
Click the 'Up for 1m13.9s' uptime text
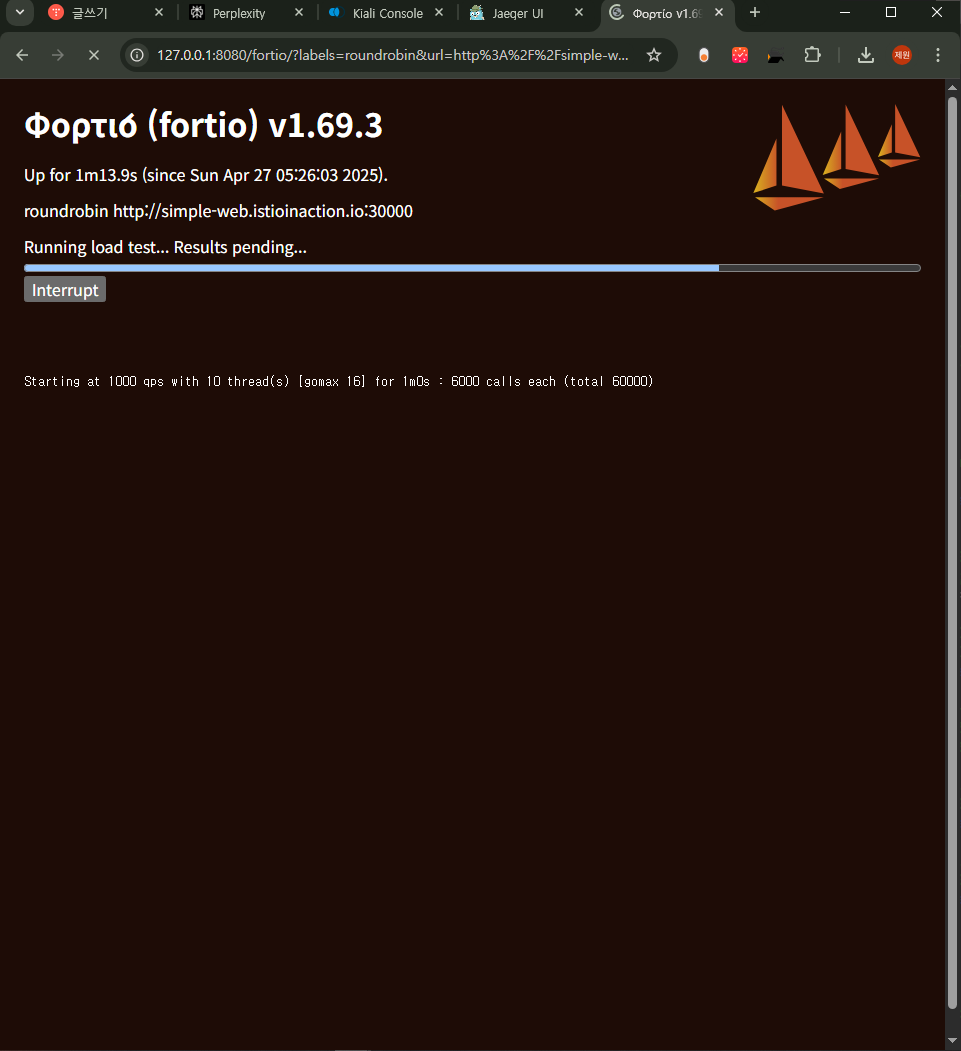[206, 175]
